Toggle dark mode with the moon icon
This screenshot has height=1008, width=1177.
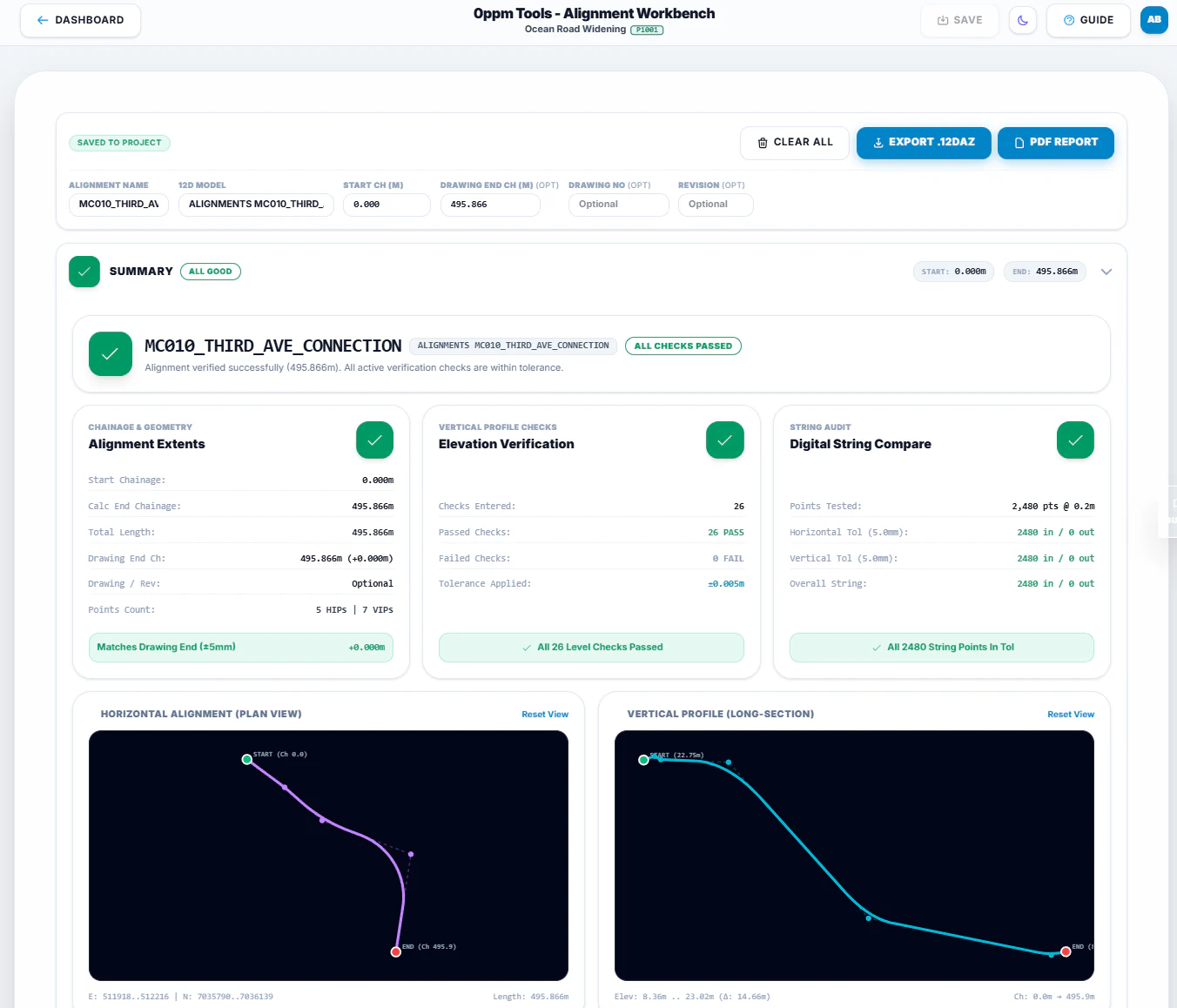tap(1023, 20)
